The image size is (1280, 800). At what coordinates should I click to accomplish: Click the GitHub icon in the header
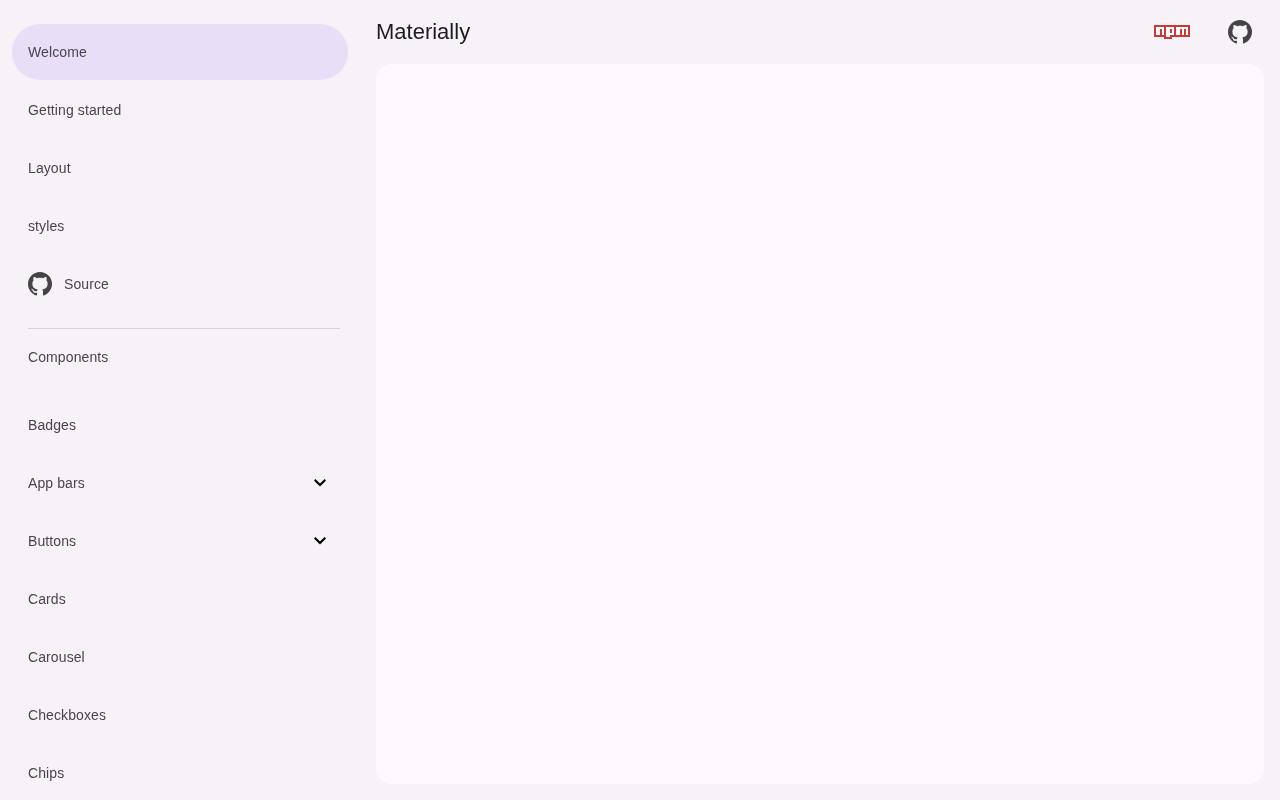point(1239,32)
